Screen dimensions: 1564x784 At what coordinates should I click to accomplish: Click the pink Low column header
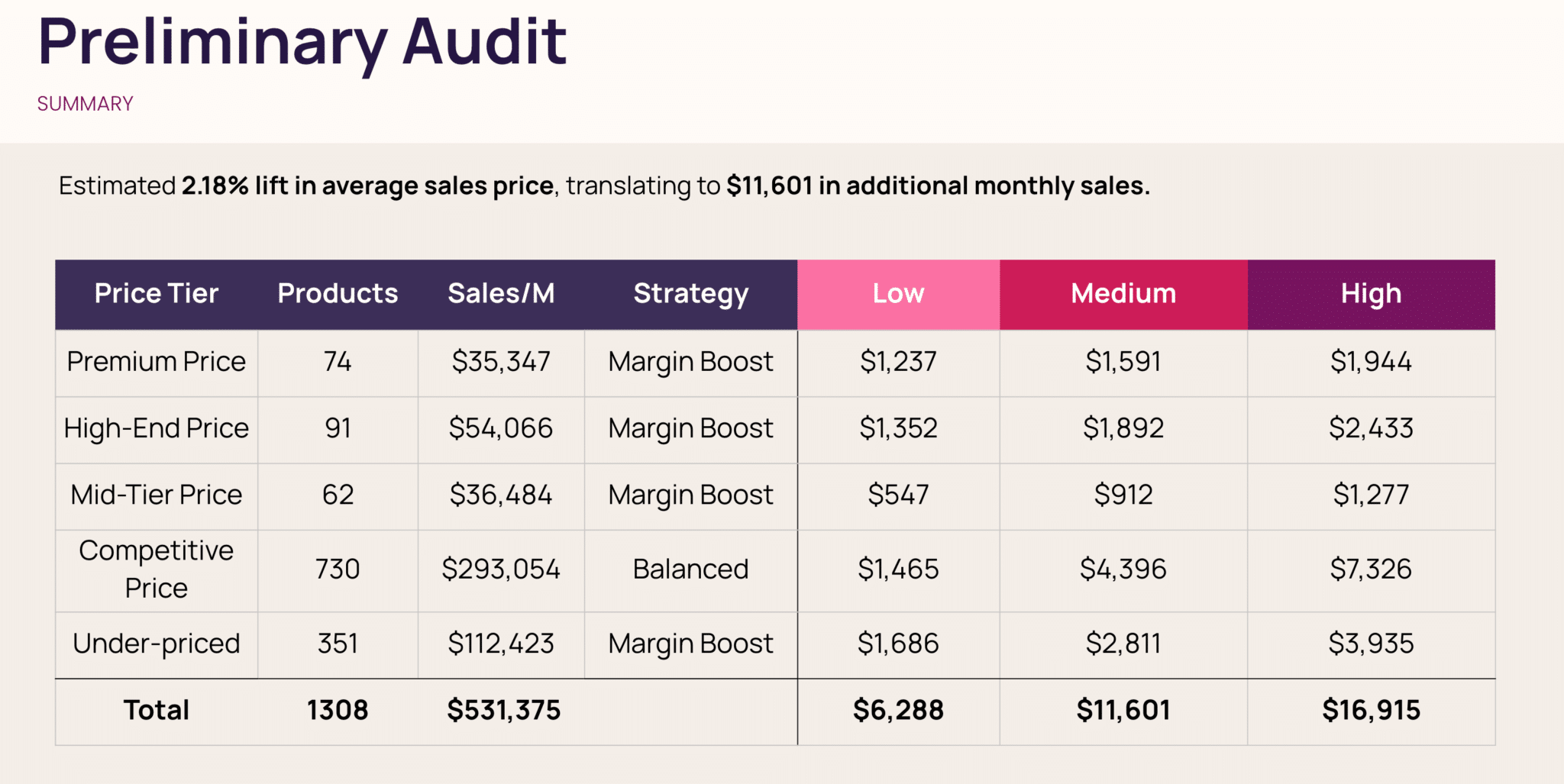898,294
